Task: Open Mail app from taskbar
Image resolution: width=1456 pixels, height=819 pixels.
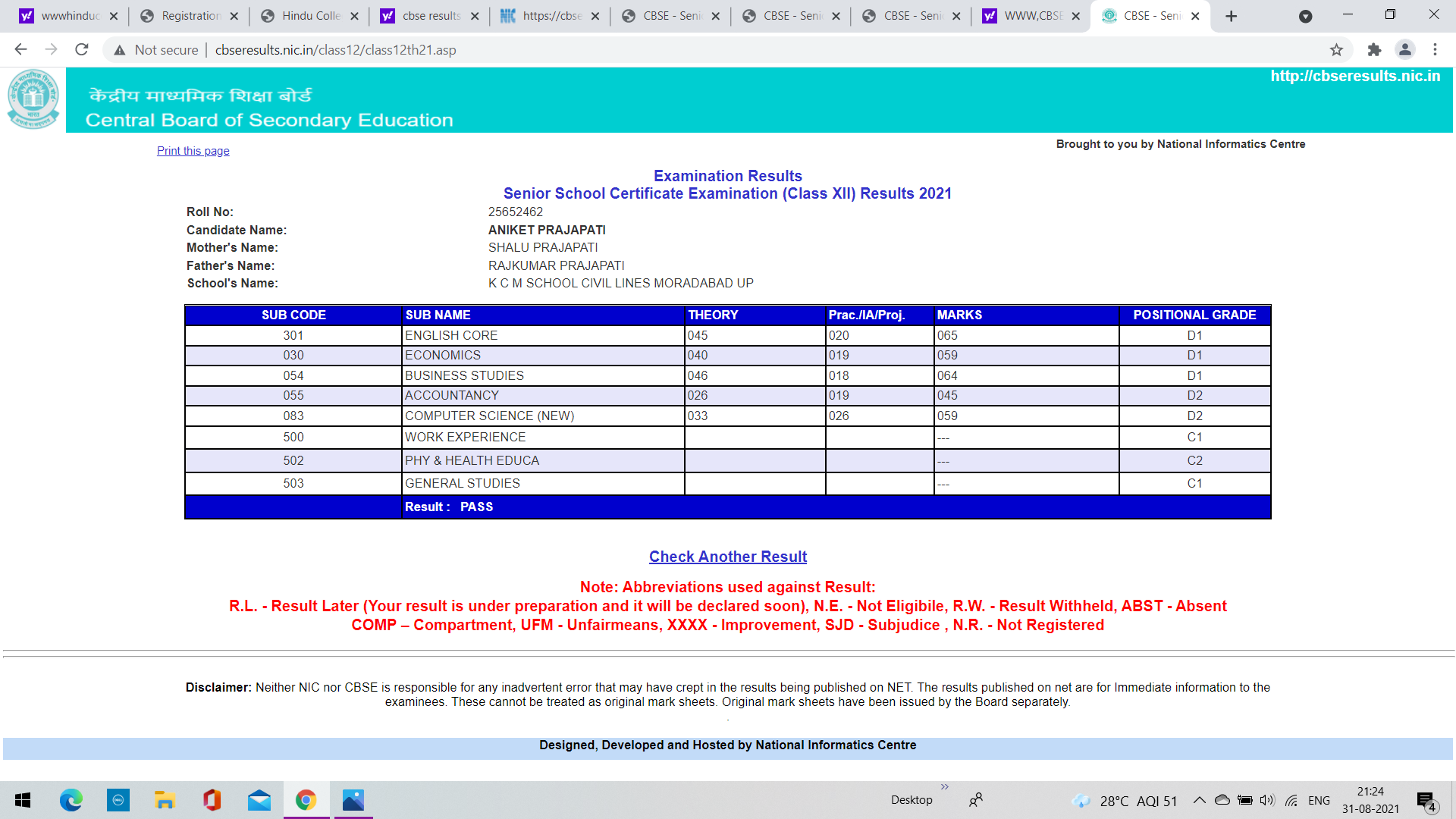Action: tap(259, 800)
